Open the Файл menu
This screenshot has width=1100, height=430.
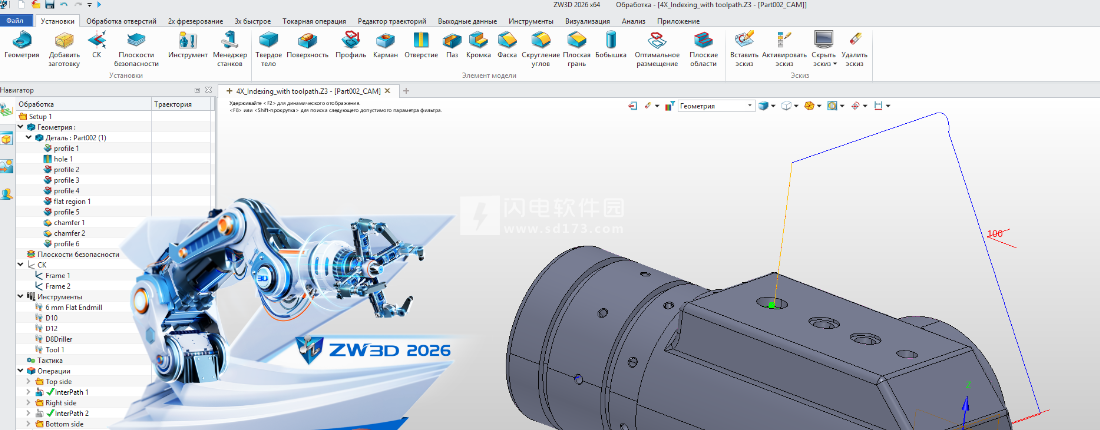(x=16, y=20)
